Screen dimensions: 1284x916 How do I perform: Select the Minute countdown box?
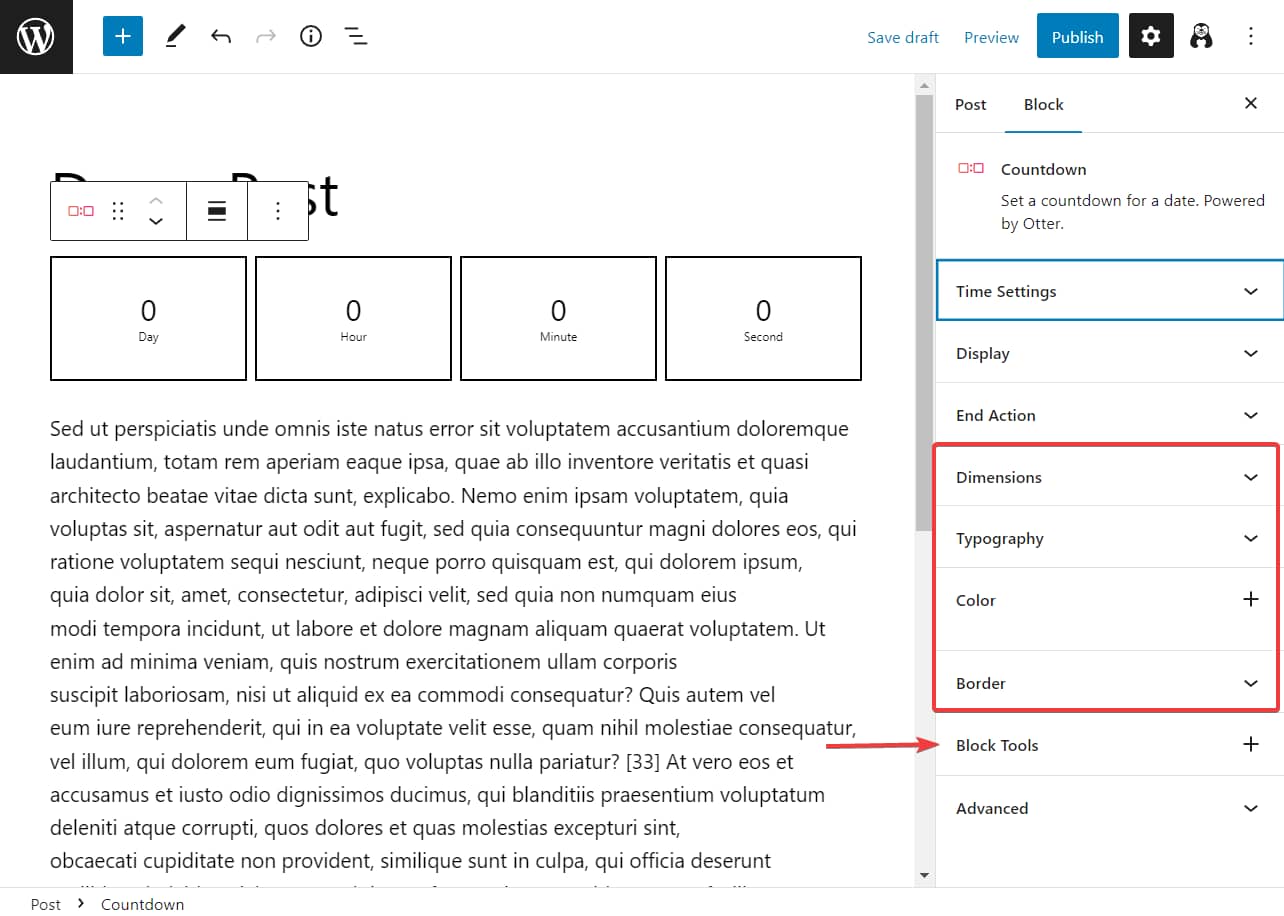558,318
